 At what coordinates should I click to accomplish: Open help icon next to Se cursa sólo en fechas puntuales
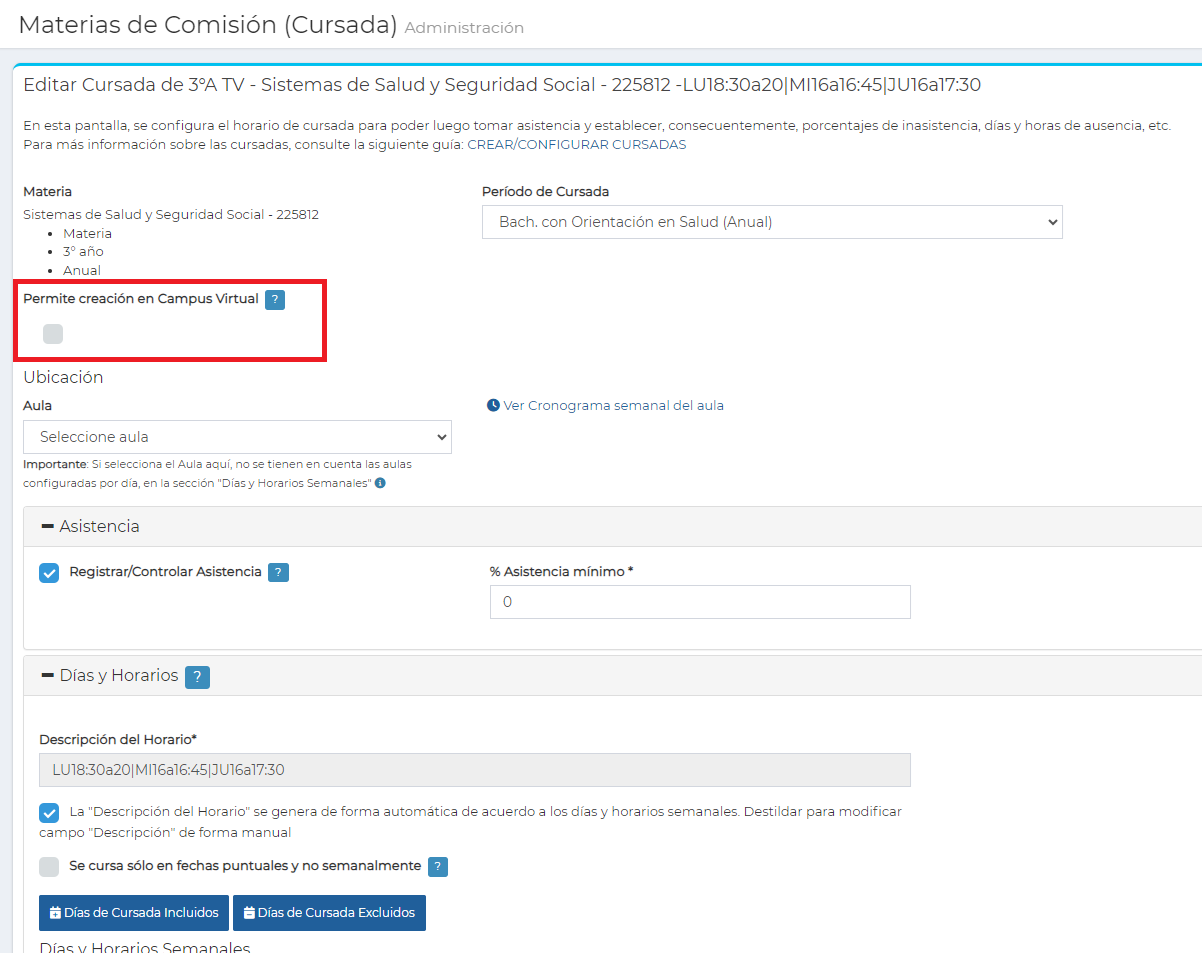point(438,867)
